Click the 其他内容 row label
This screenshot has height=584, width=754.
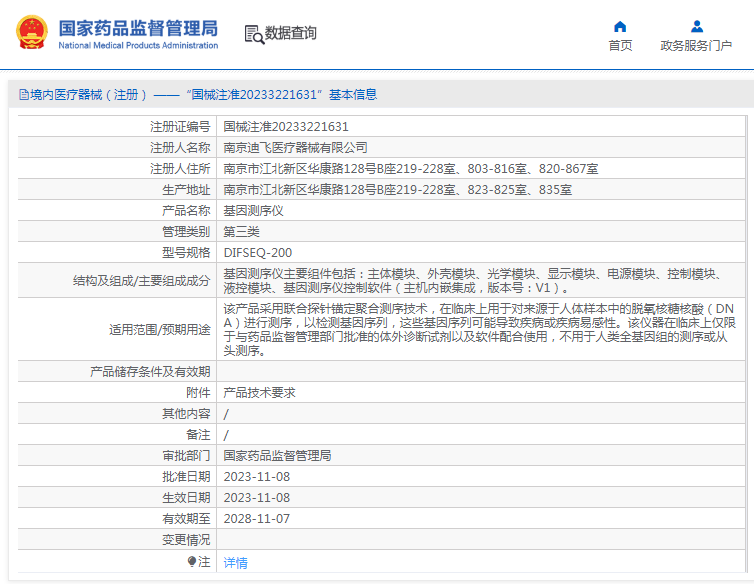pos(186,414)
